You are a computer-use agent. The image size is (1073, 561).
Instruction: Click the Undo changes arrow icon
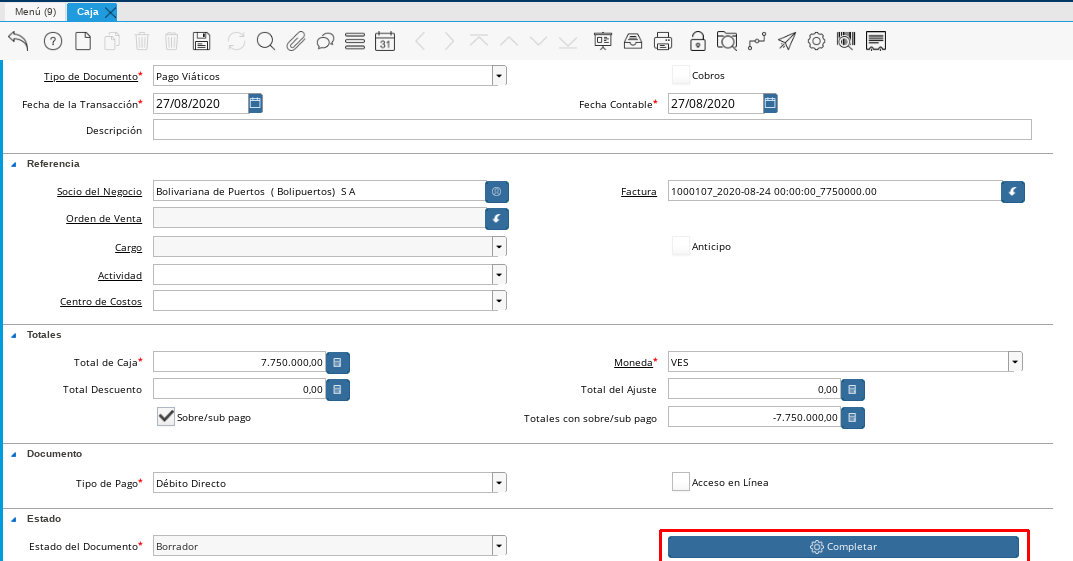(18, 41)
